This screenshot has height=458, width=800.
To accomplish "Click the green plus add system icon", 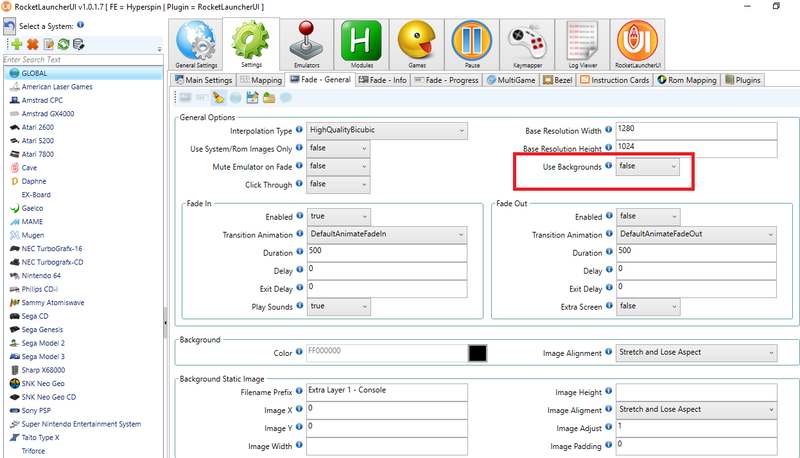I will [x=16, y=44].
